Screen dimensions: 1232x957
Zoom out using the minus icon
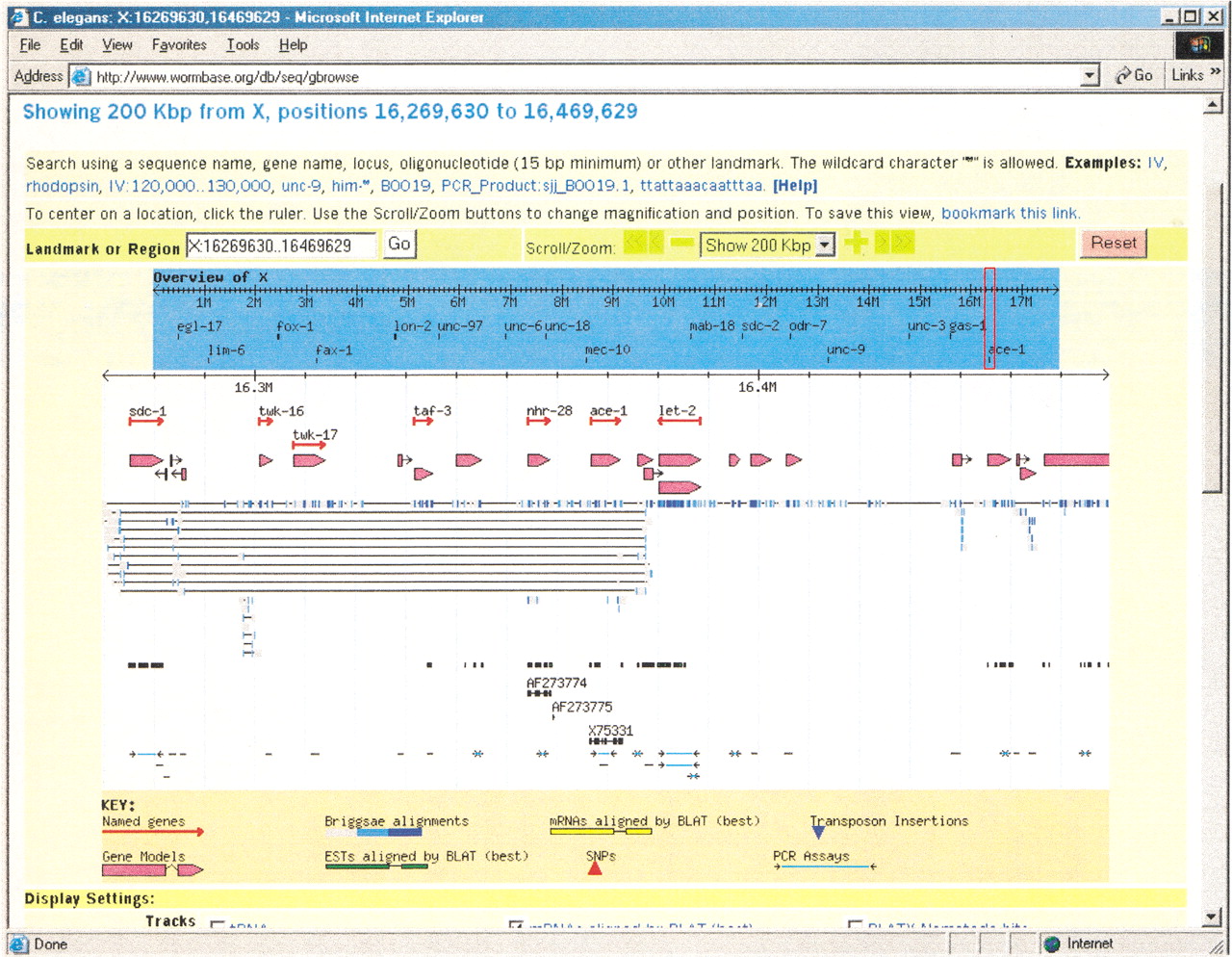pyautogui.click(x=682, y=244)
